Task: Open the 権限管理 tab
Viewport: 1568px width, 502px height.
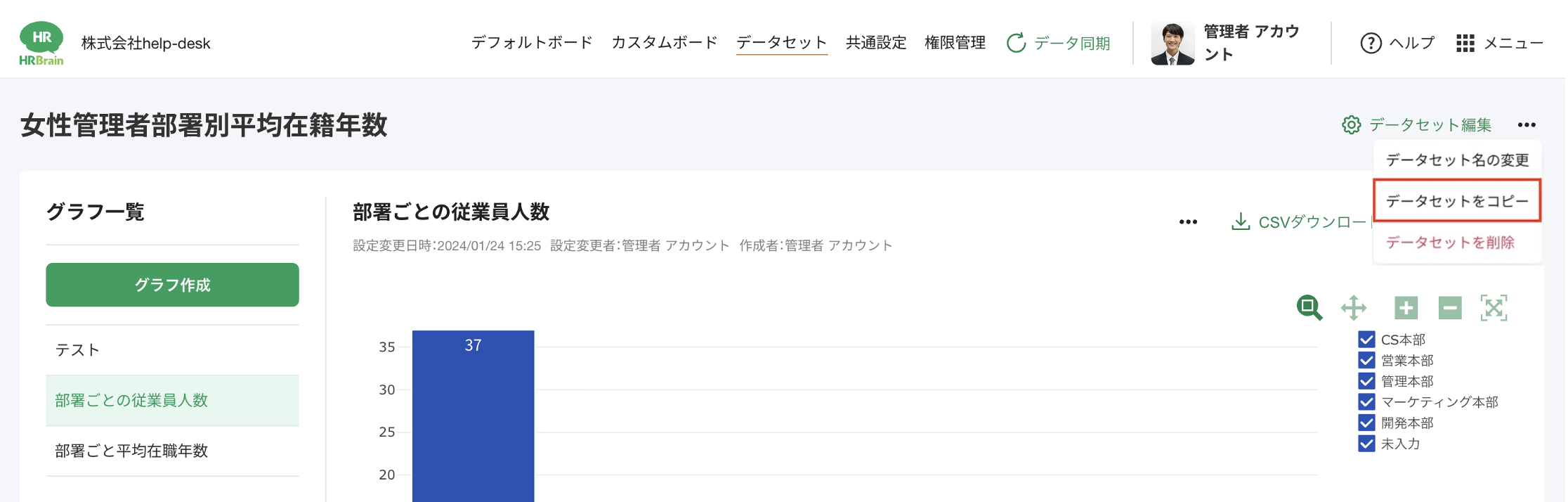Action: coord(955,43)
